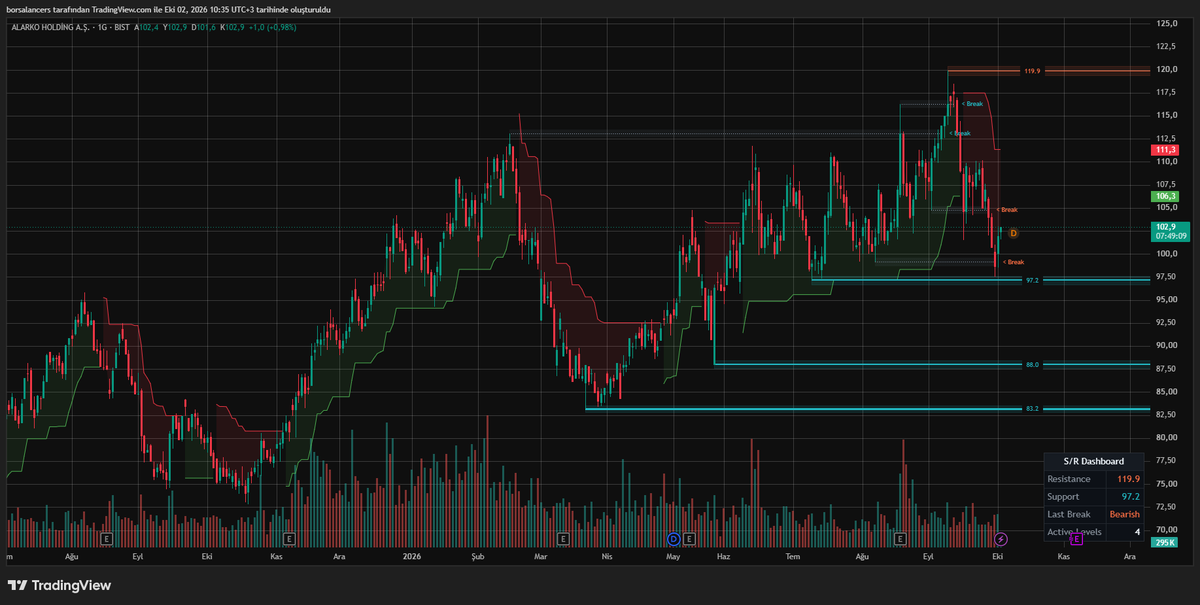Image resolution: width=1200 pixels, height=605 pixels.
Task: Open the purple upcoming earnings E marker
Action: [1076, 539]
